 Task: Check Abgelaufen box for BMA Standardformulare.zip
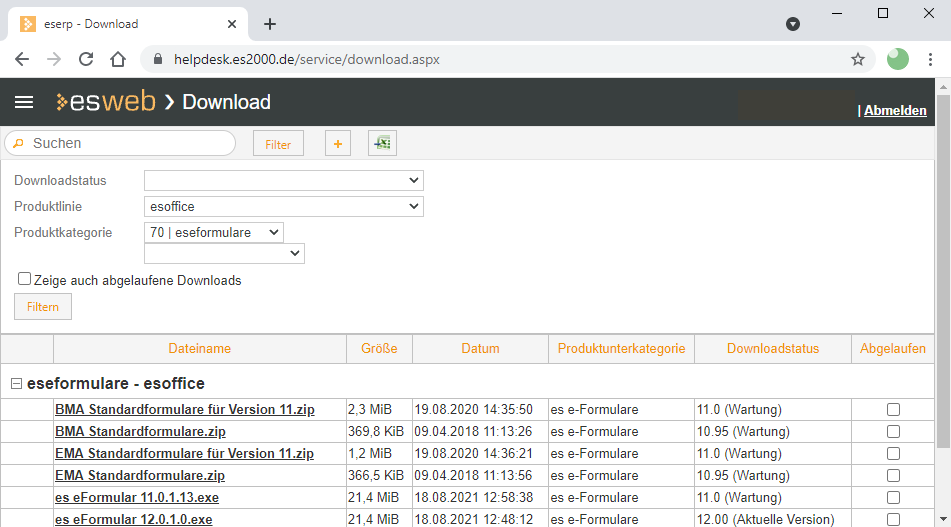coord(893,432)
